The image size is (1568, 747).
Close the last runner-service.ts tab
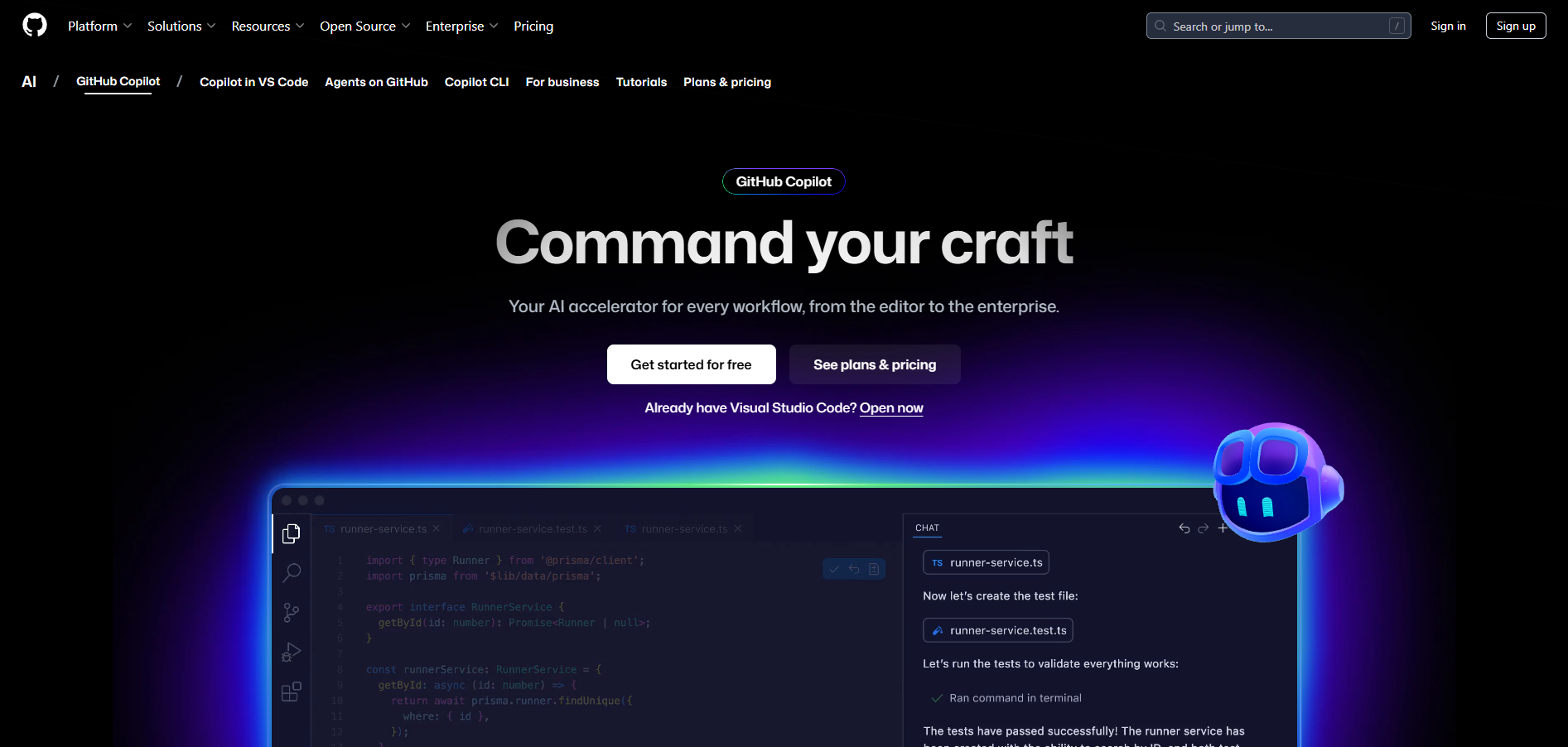tap(738, 528)
